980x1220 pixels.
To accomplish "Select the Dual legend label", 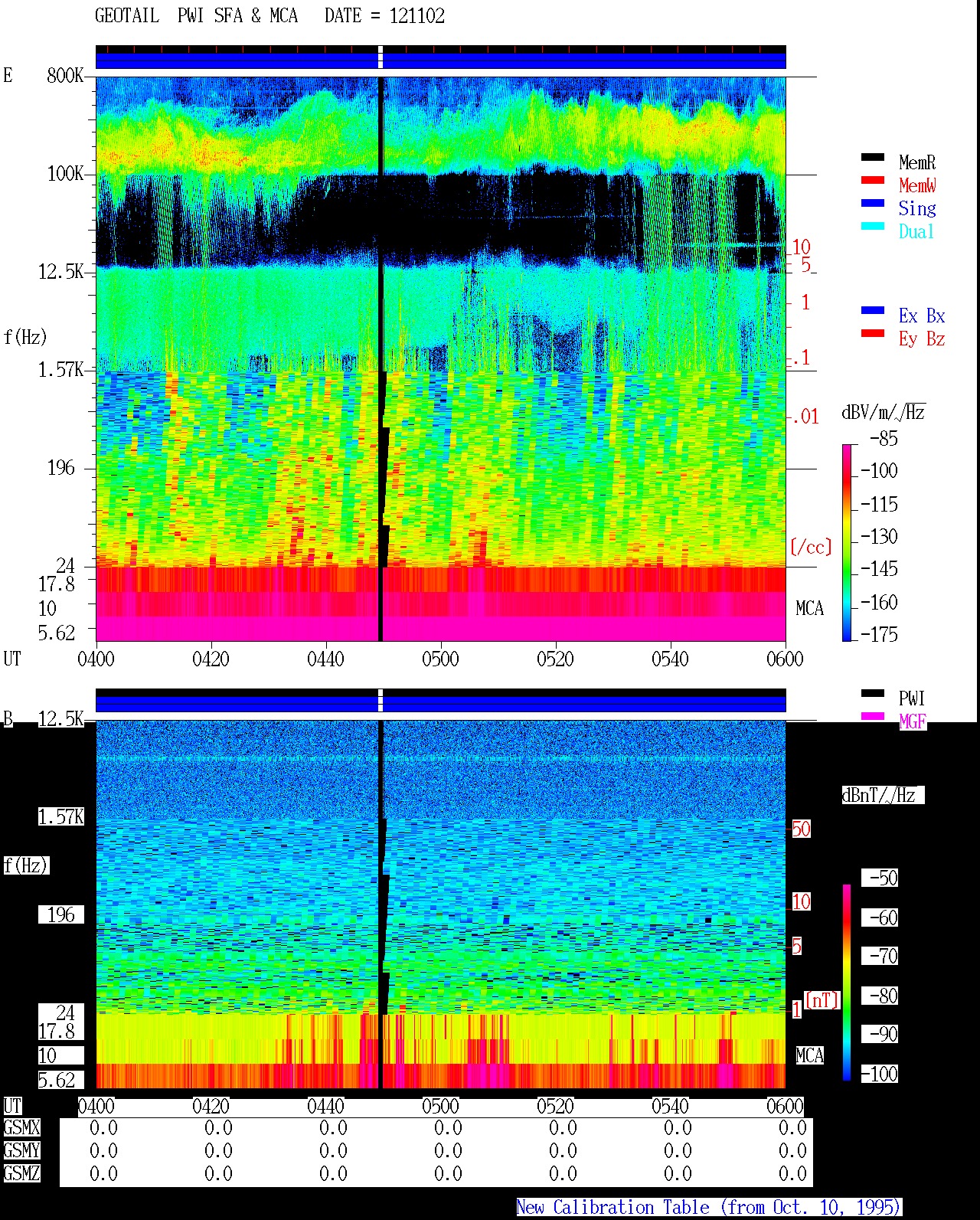I will coord(917,231).
